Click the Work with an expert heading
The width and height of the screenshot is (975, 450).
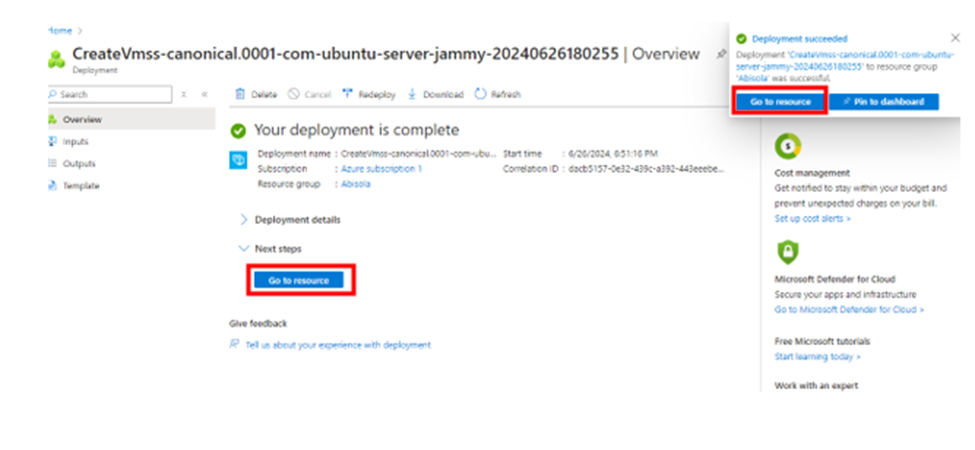[816, 386]
